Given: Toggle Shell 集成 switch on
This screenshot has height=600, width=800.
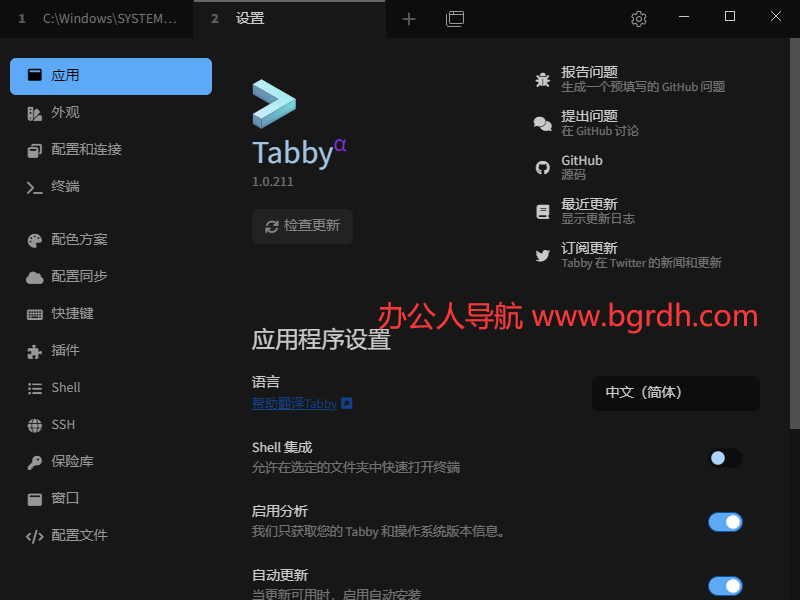Looking at the screenshot, I should point(725,458).
